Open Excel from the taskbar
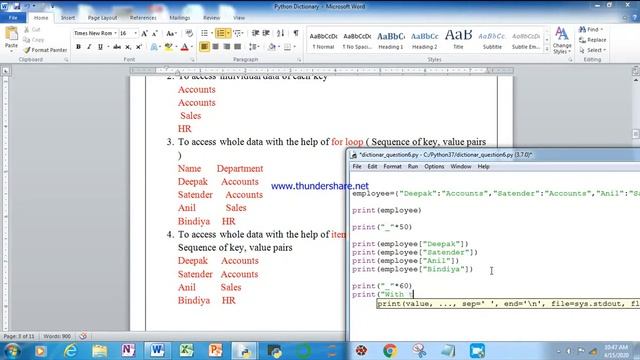 pos(186,351)
